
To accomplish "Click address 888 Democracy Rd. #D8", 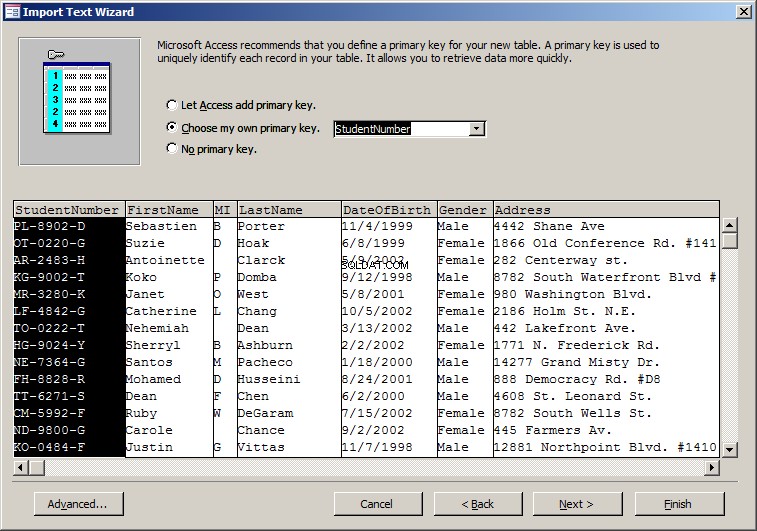I will [577, 379].
